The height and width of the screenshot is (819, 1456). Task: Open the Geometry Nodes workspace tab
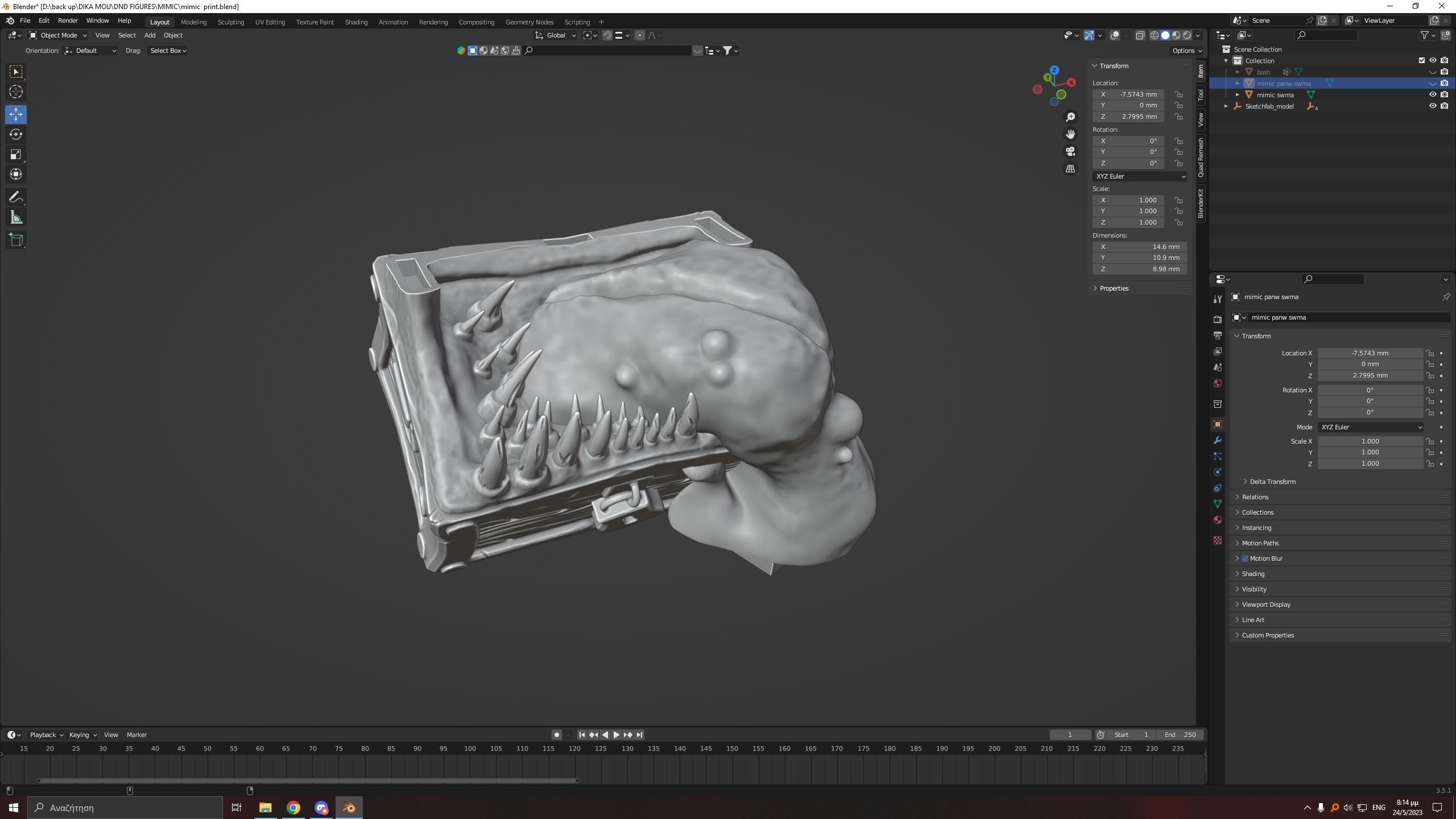click(529, 22)
